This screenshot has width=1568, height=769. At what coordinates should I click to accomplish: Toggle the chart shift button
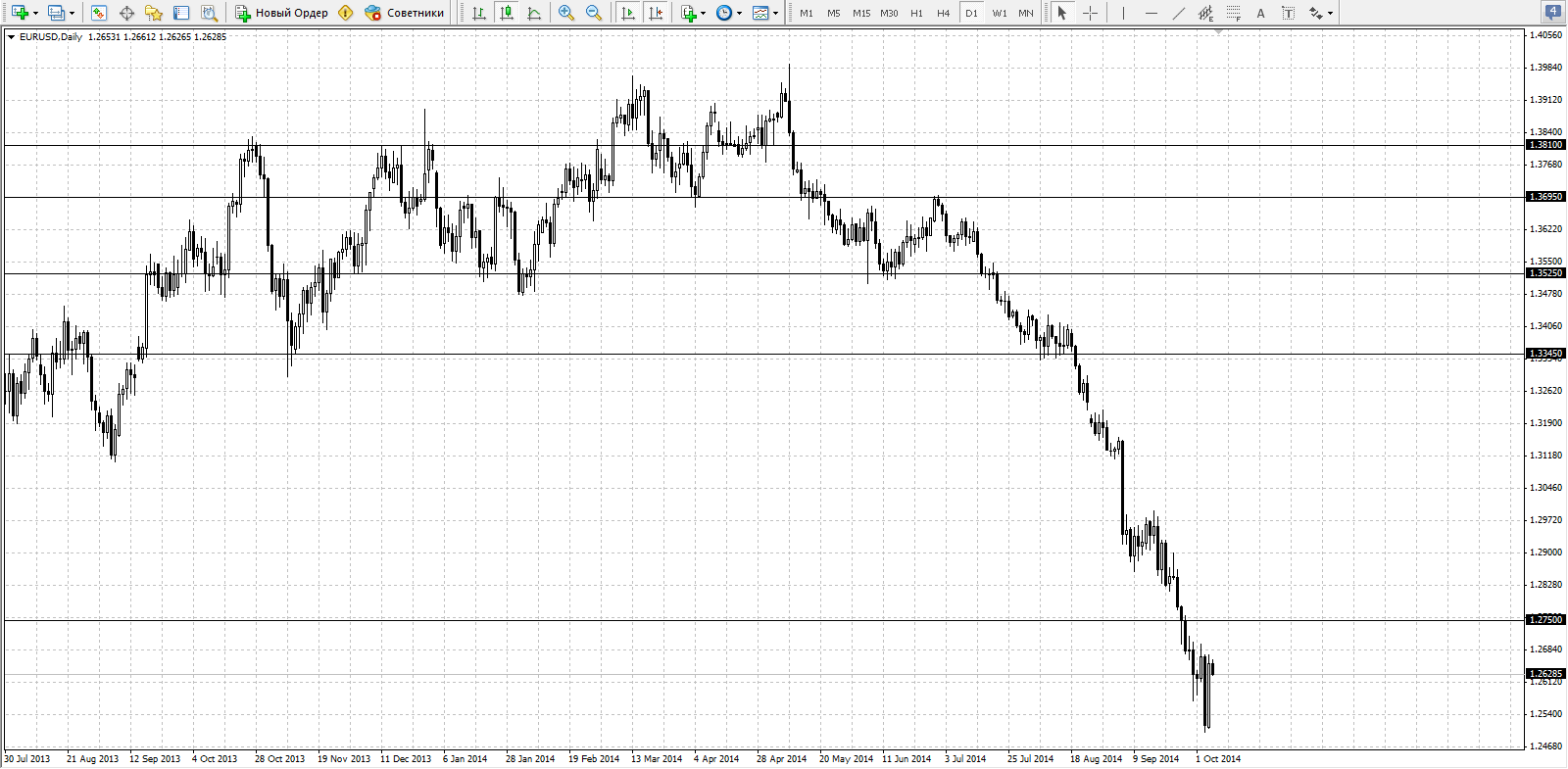pyautogui.click(x=656, y=13)
